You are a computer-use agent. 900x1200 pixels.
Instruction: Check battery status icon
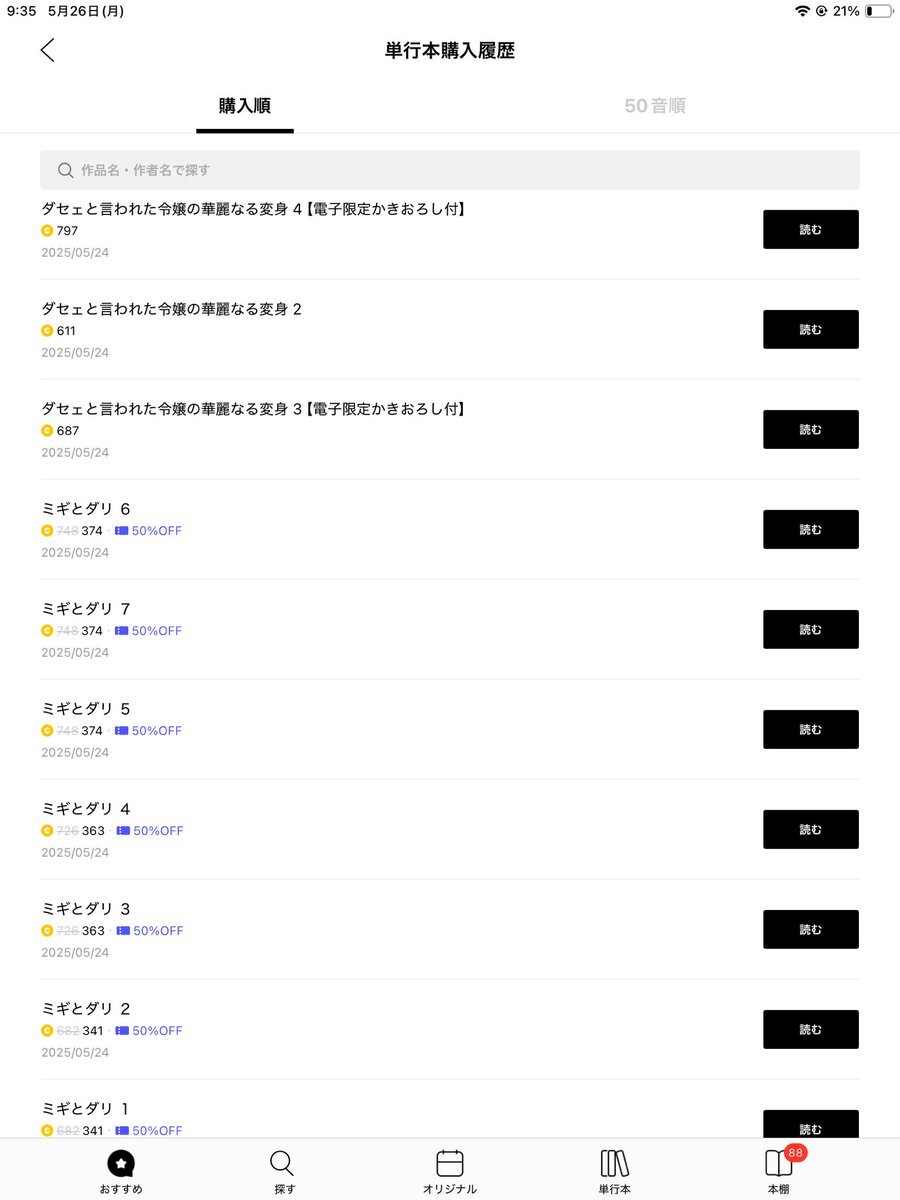(x=879, y=11)
